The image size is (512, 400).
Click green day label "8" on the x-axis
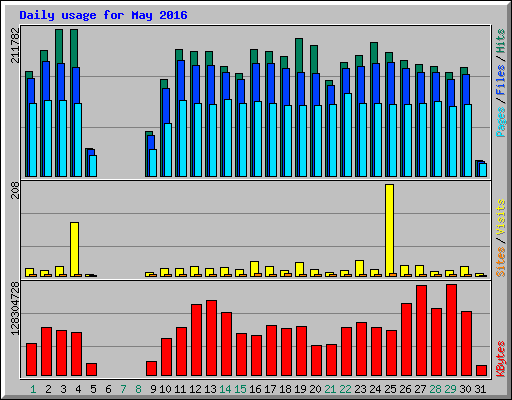(138, 389)
